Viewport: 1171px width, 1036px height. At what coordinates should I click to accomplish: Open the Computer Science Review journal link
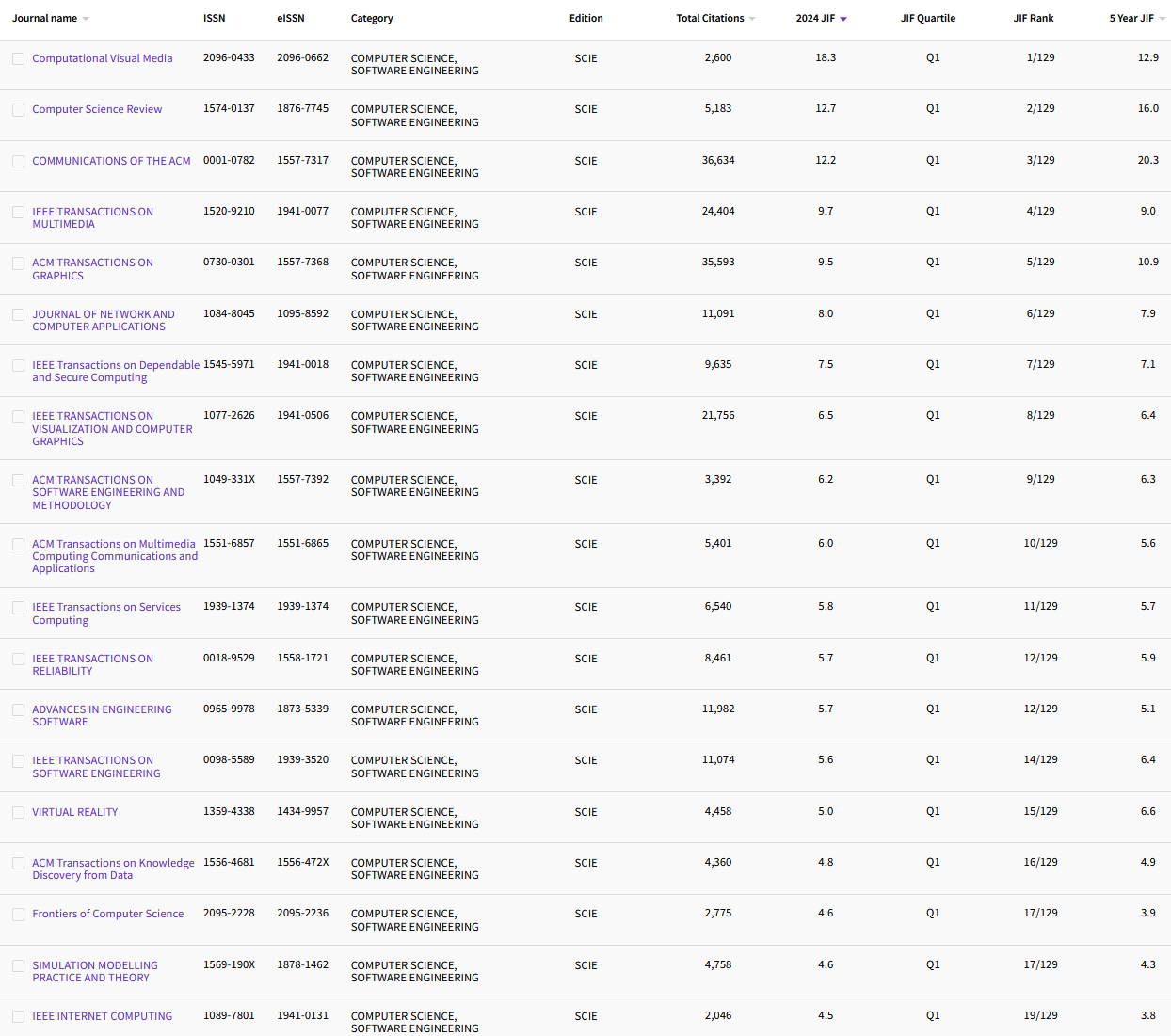point(97,108)
